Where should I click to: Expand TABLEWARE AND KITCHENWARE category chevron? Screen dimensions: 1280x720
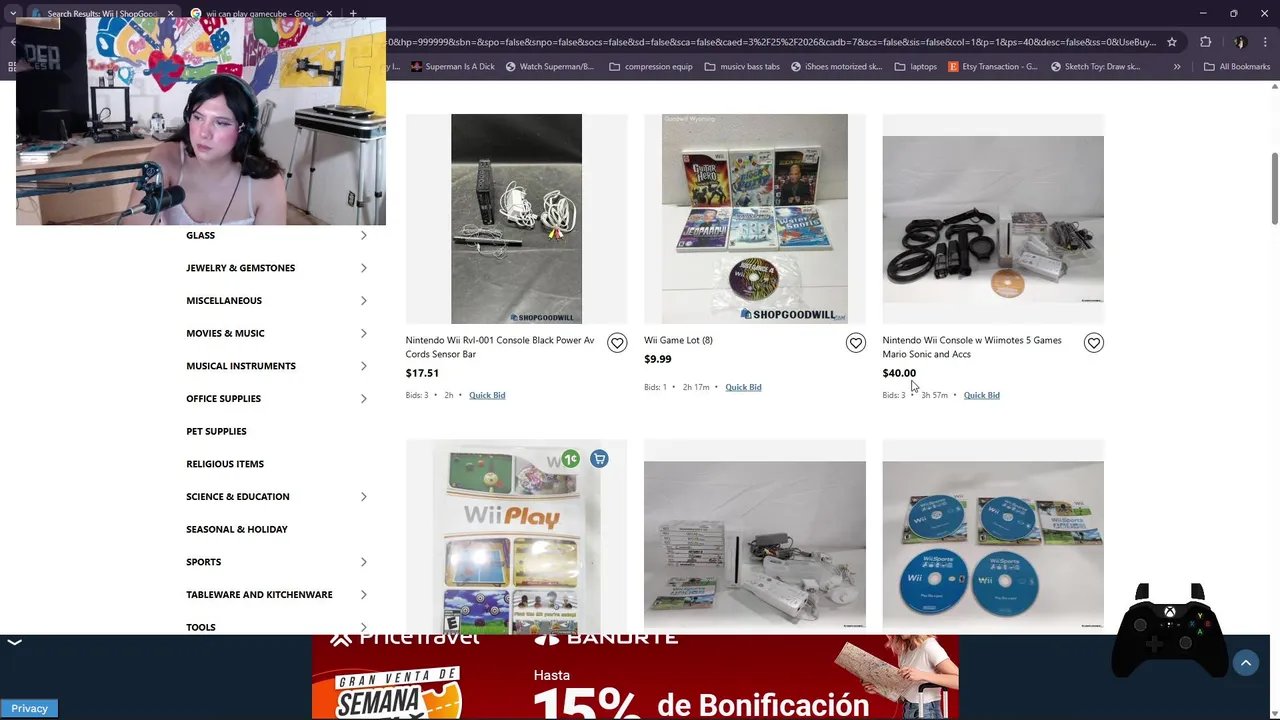(363, 595)
